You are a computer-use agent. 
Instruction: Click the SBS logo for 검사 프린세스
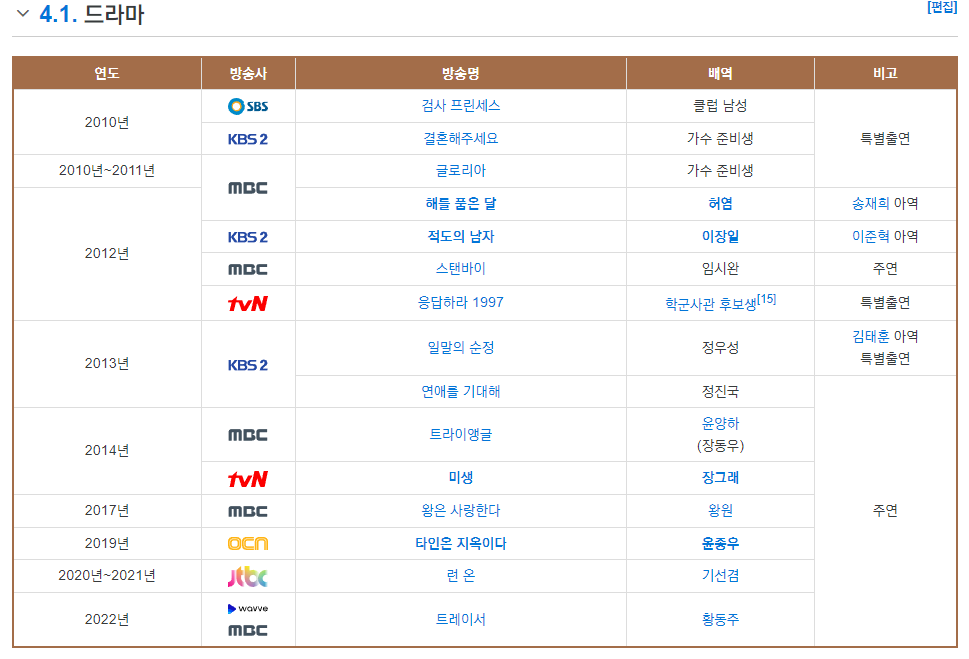pyautogui.click(x=248, y=106)
